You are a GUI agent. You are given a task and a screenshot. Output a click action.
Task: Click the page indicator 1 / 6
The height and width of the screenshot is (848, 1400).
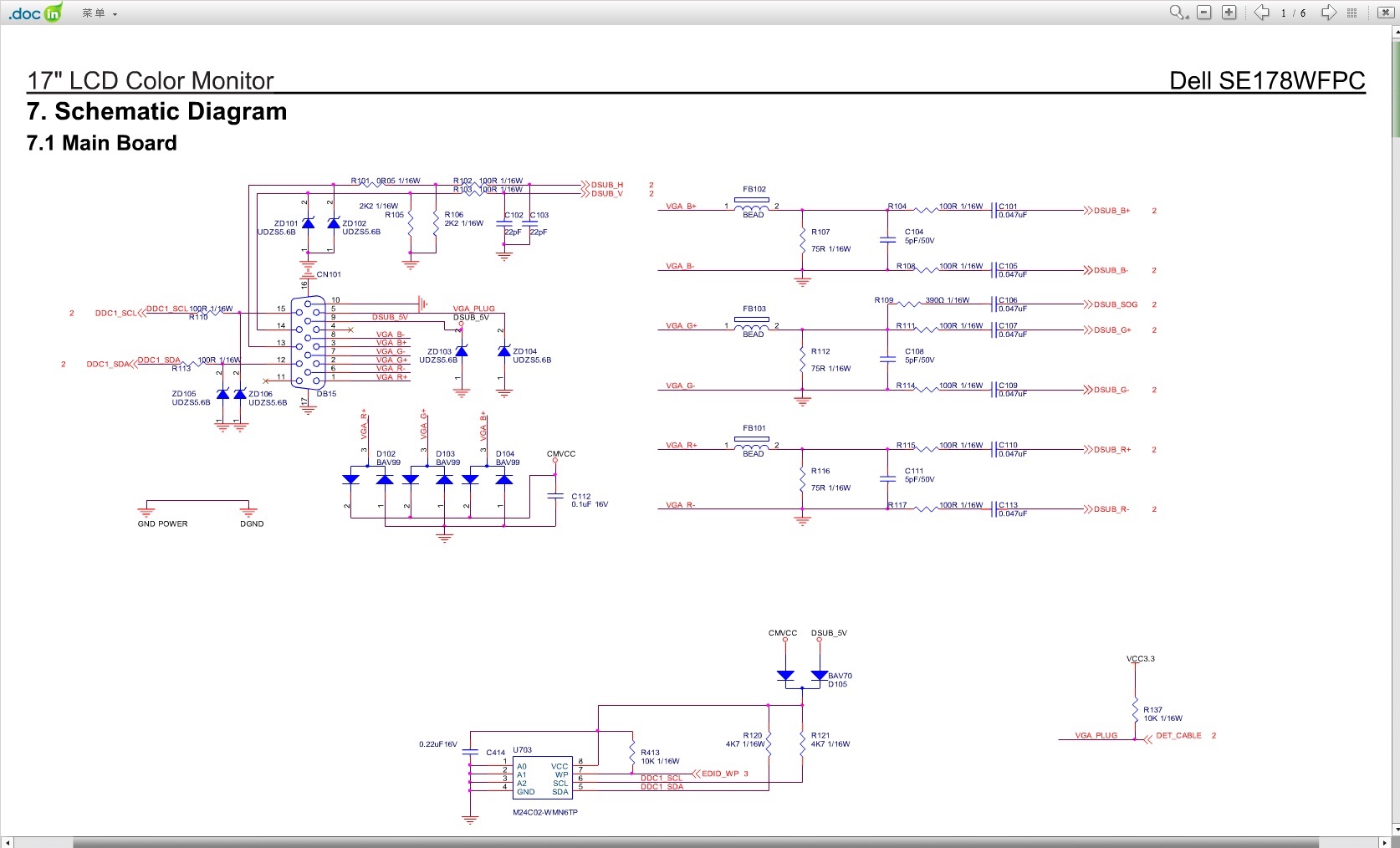click(x=1293, y=13)
